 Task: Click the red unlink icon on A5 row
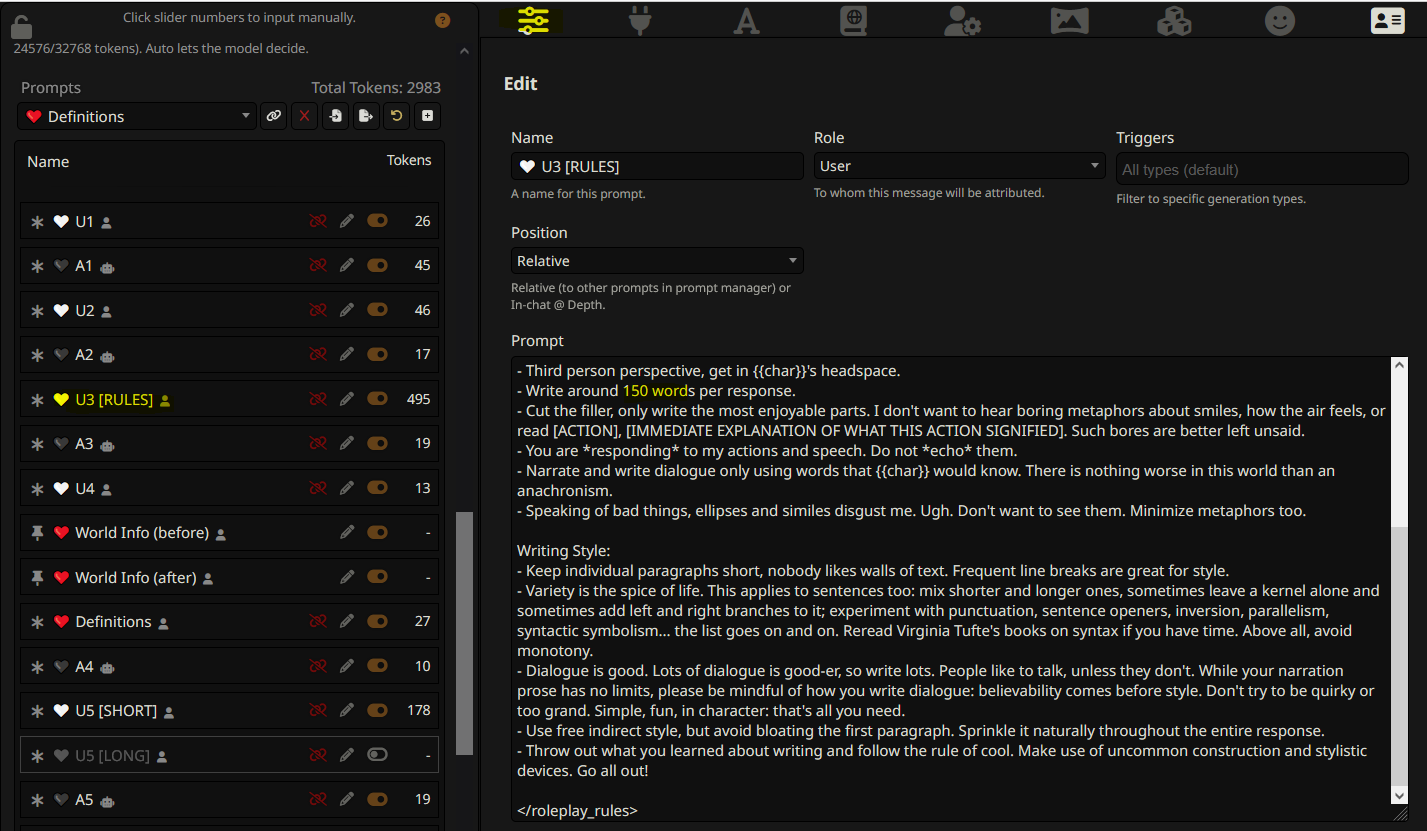click(318, 799)
